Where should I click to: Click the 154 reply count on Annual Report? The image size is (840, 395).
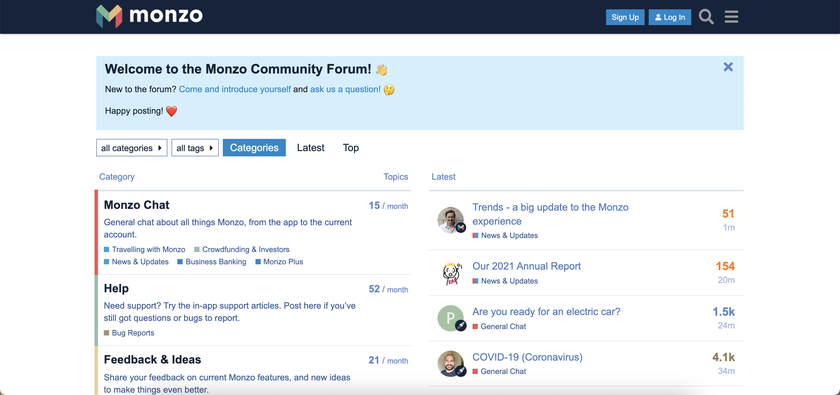tap(725, 266)
